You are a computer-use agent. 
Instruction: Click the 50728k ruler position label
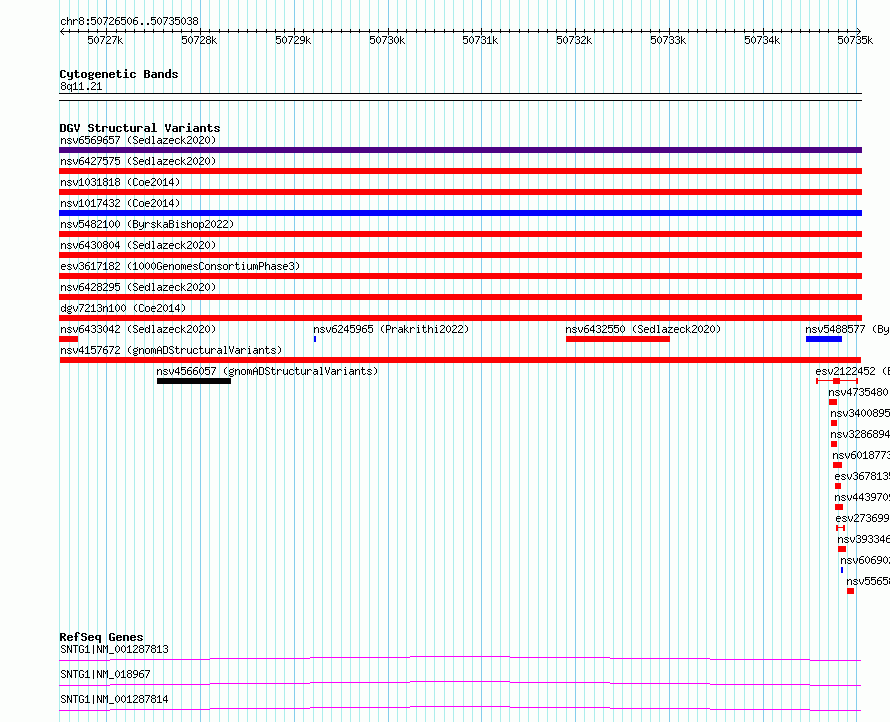coord(199,40)
